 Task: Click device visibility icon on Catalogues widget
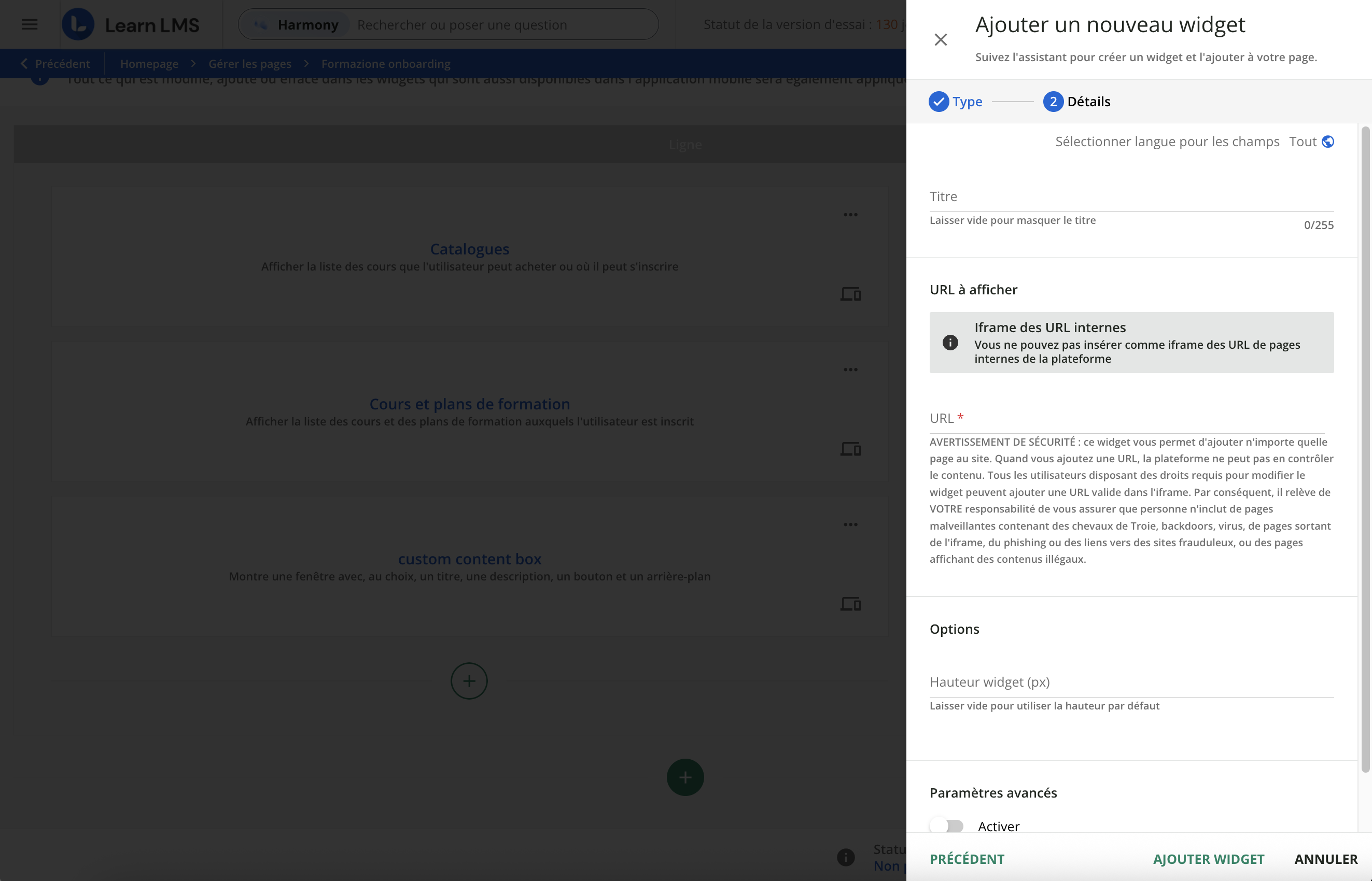[850, 294]
